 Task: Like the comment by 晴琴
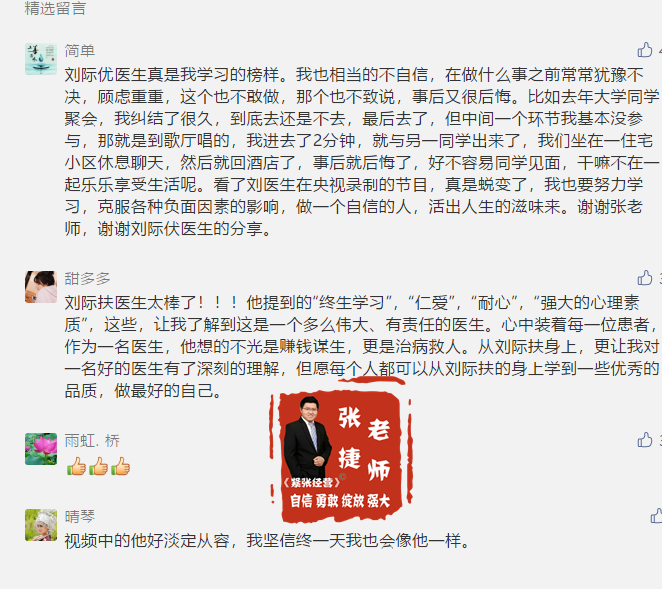(x=656, y=516)
